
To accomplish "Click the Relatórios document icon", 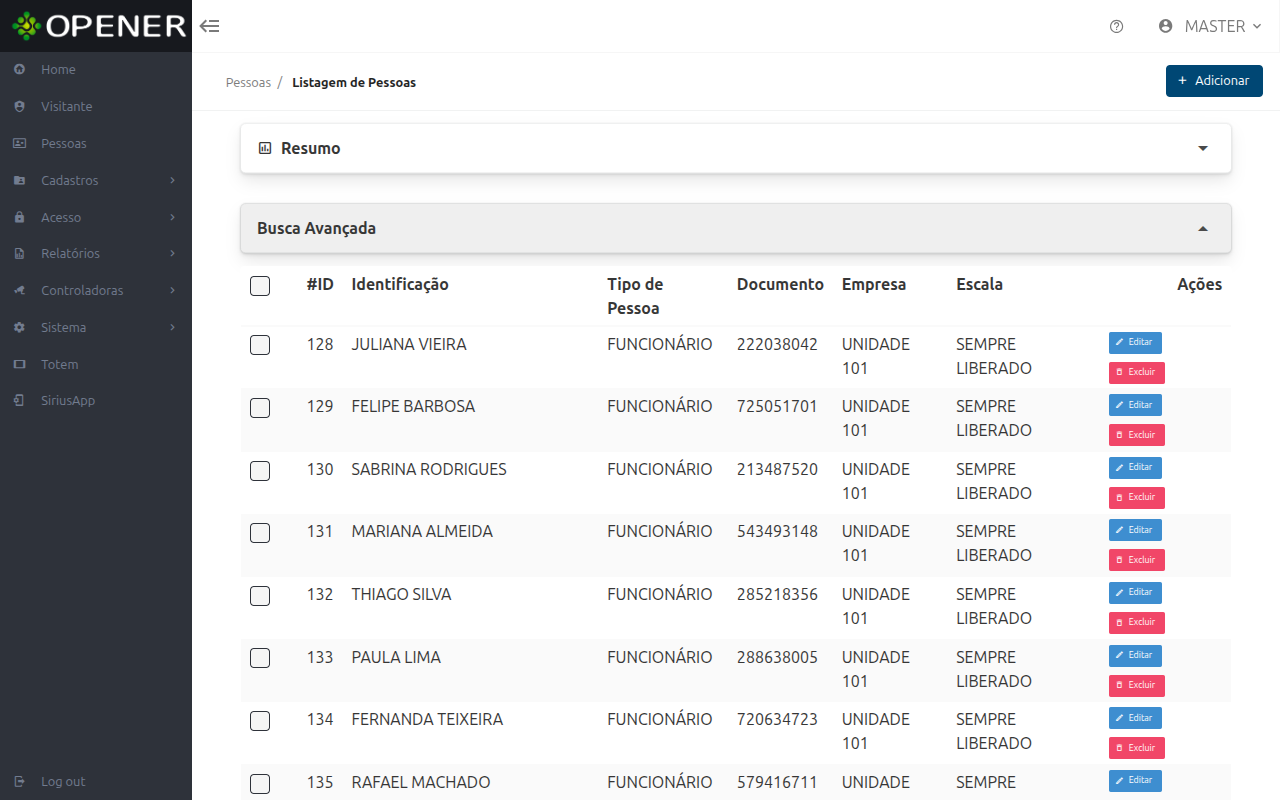I will click(x=19, y=254).
